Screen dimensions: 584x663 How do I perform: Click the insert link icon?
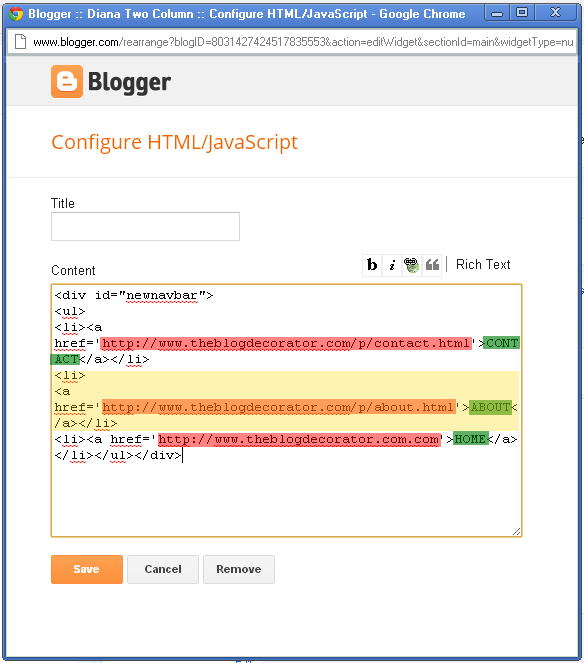click(411, 265)
